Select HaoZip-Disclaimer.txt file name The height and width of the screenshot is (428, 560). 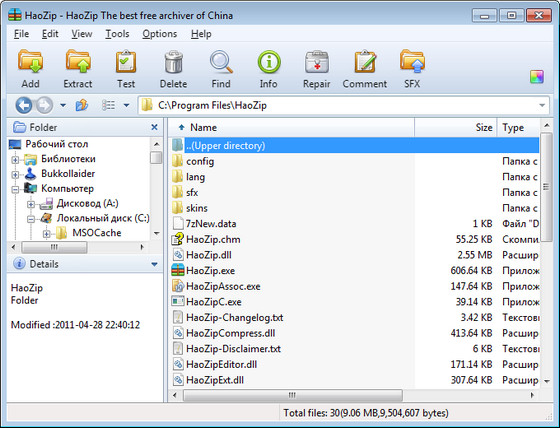pos(234,349)
